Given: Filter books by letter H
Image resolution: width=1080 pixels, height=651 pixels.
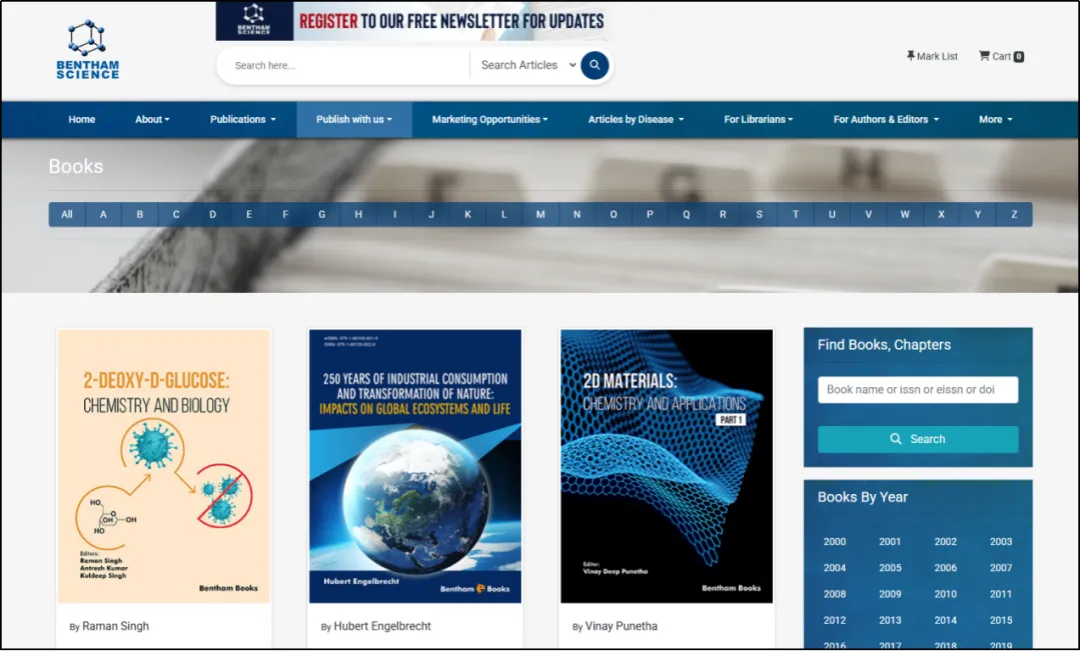Looking at the screenshot, I should pos(358,214).
